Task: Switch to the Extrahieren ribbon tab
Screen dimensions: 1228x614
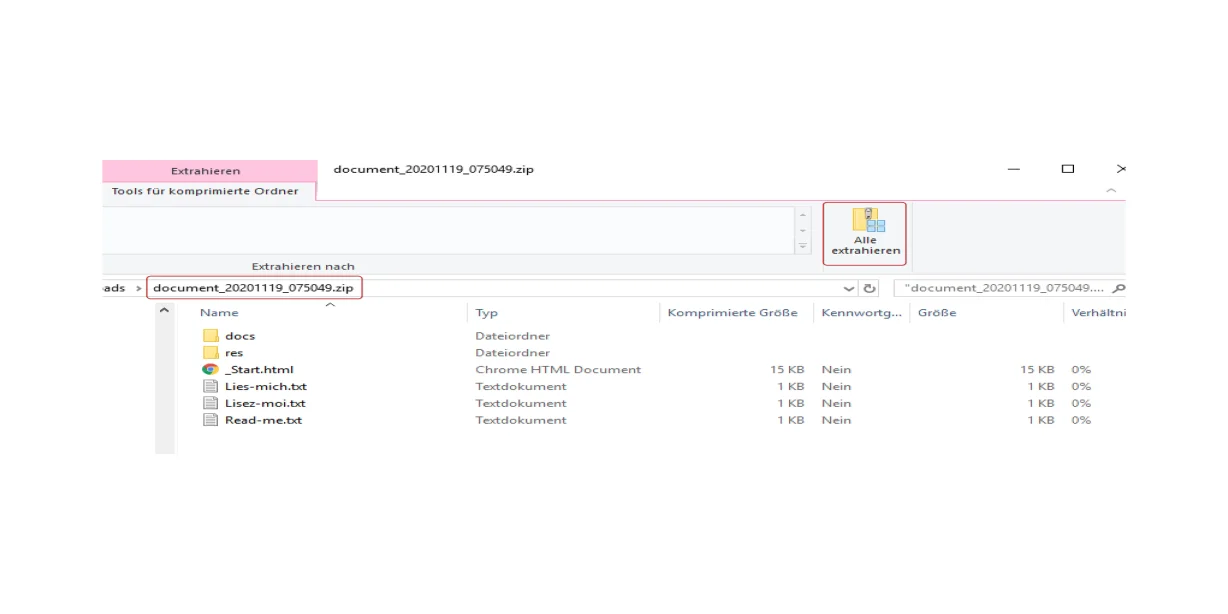Action: 205,170
